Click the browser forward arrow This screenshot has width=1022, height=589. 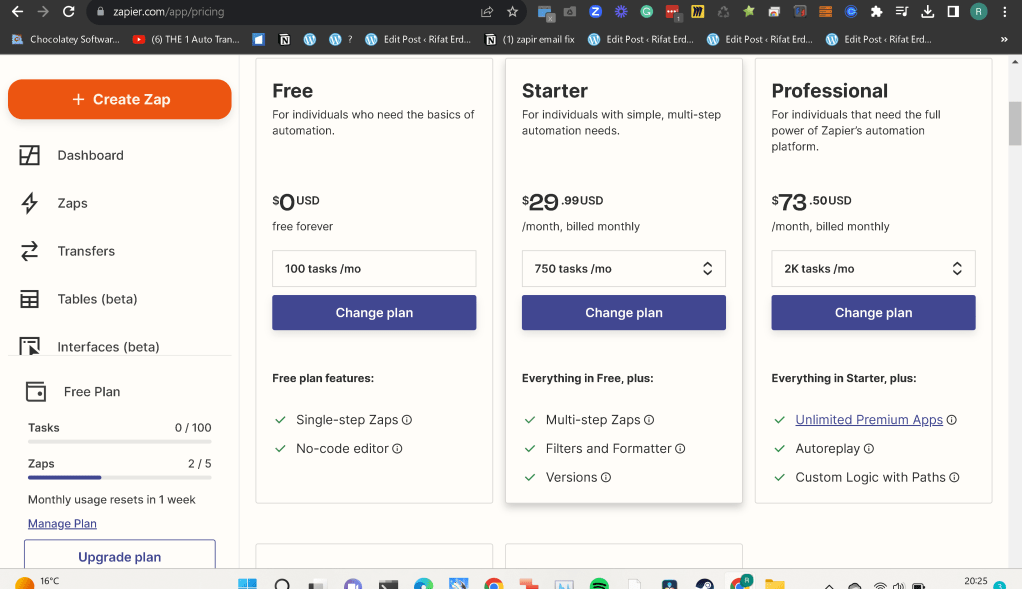43,12
